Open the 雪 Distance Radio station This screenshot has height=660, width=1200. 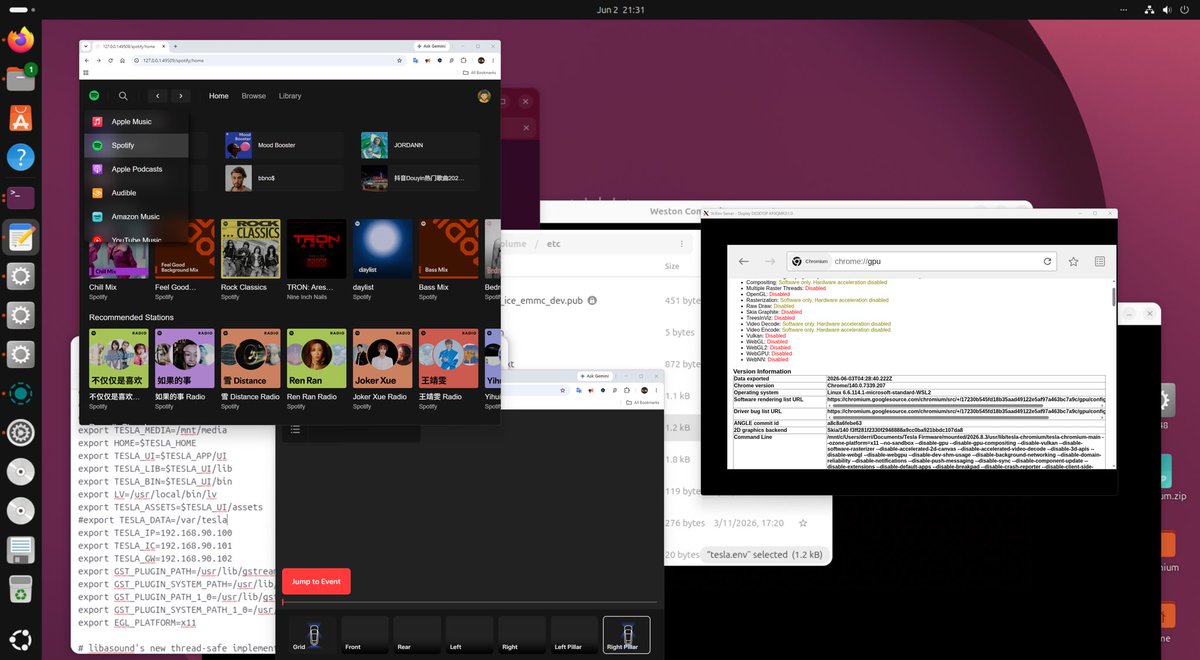pyautogui.click(x=250, y=358)
